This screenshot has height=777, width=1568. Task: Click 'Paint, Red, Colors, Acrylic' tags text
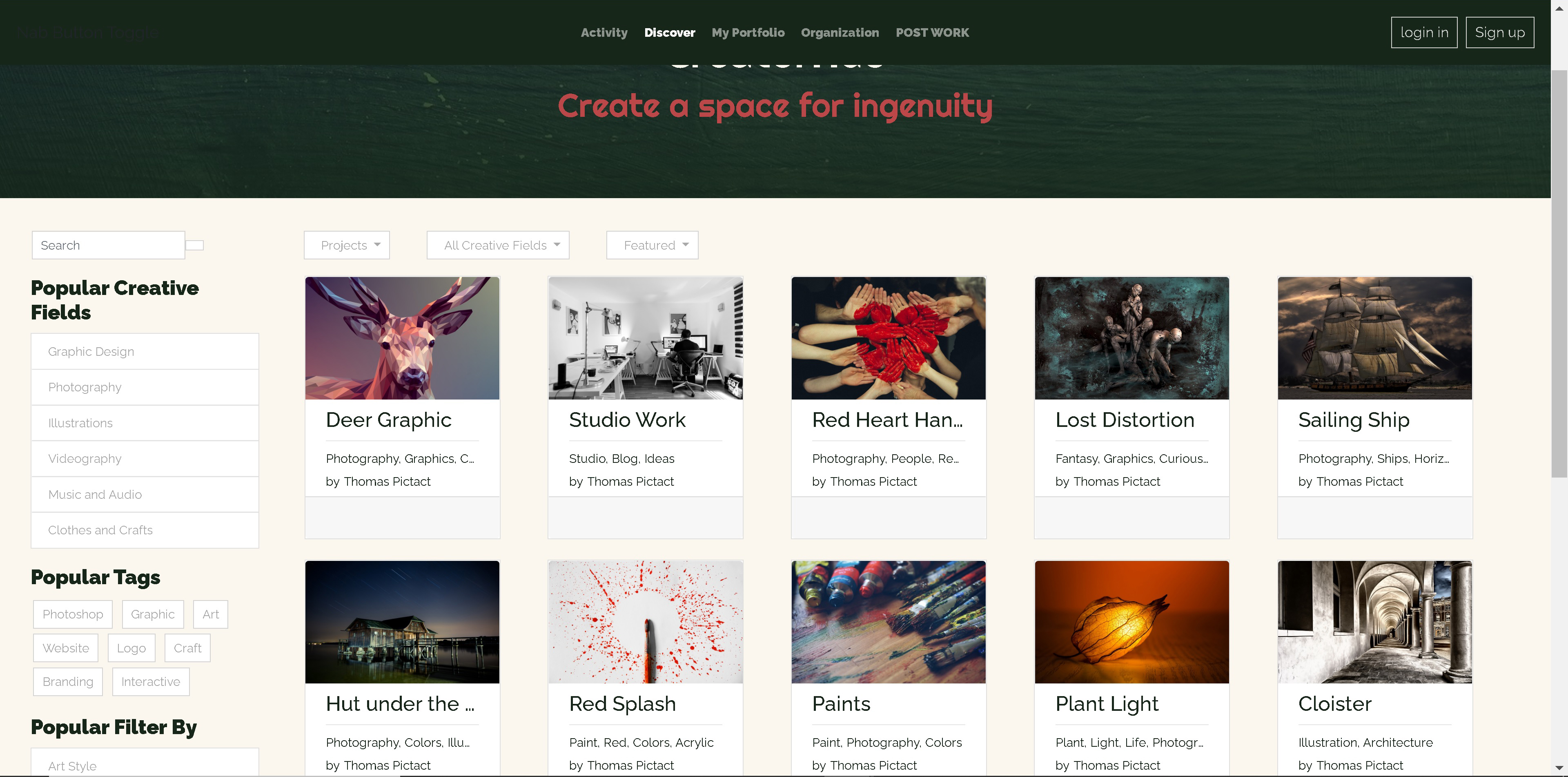(x=641, y=742)
